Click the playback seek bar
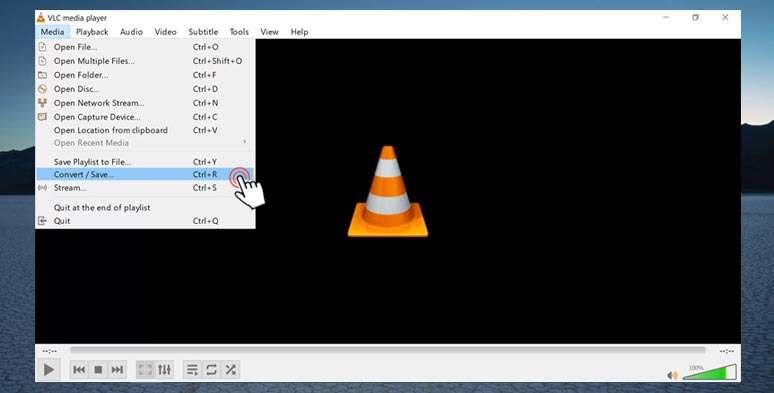774x393 pixels. click(387, 350)
